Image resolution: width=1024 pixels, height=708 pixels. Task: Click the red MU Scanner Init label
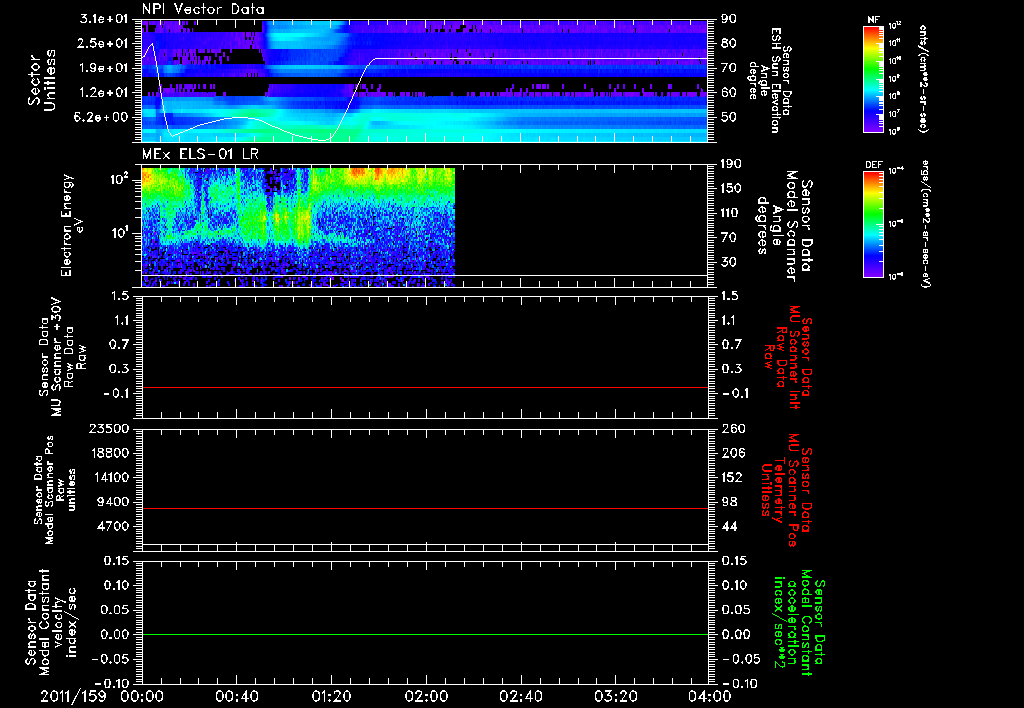(x=788, y=357)
